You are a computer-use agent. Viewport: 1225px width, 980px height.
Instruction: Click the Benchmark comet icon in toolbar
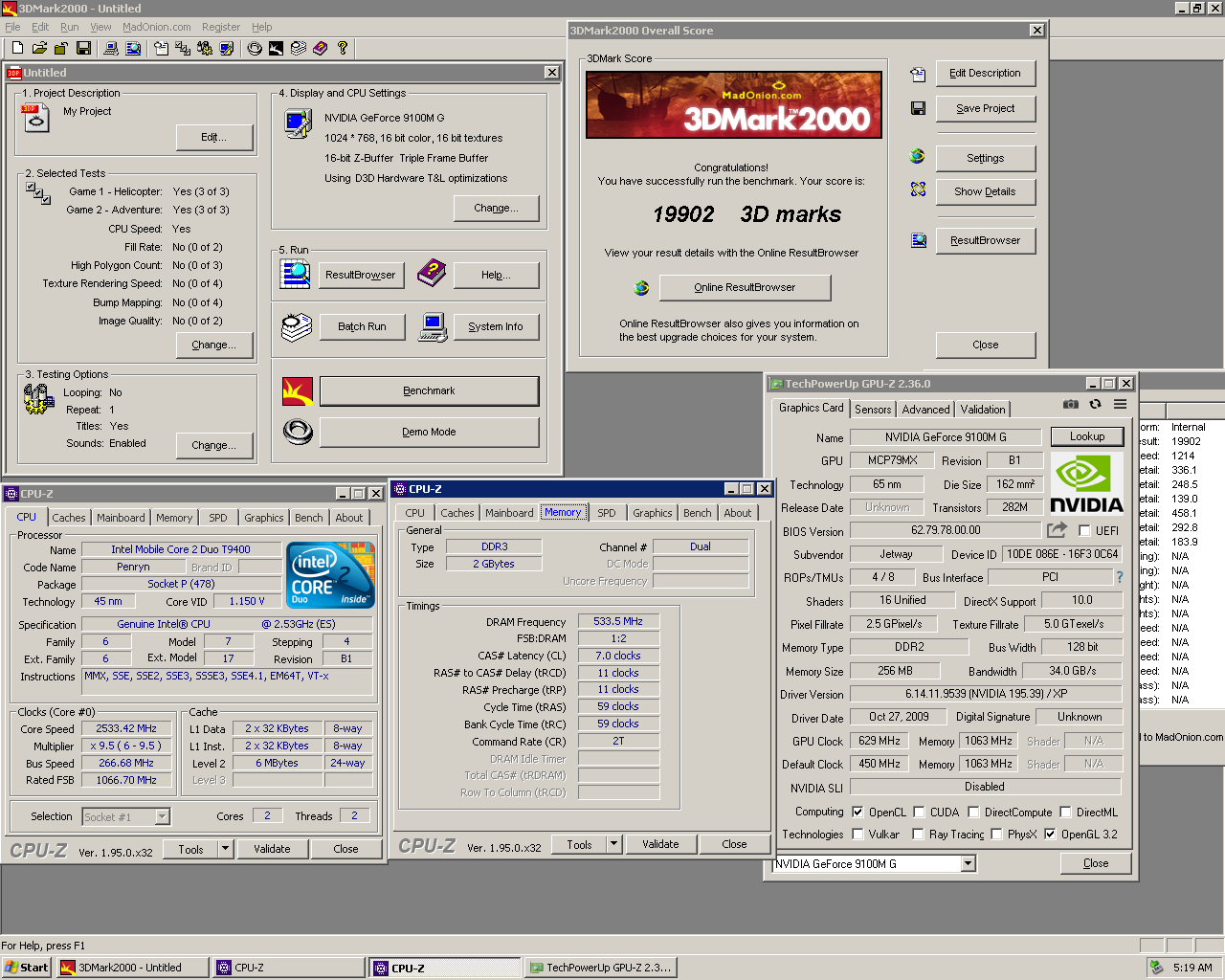tap(277, 48)
